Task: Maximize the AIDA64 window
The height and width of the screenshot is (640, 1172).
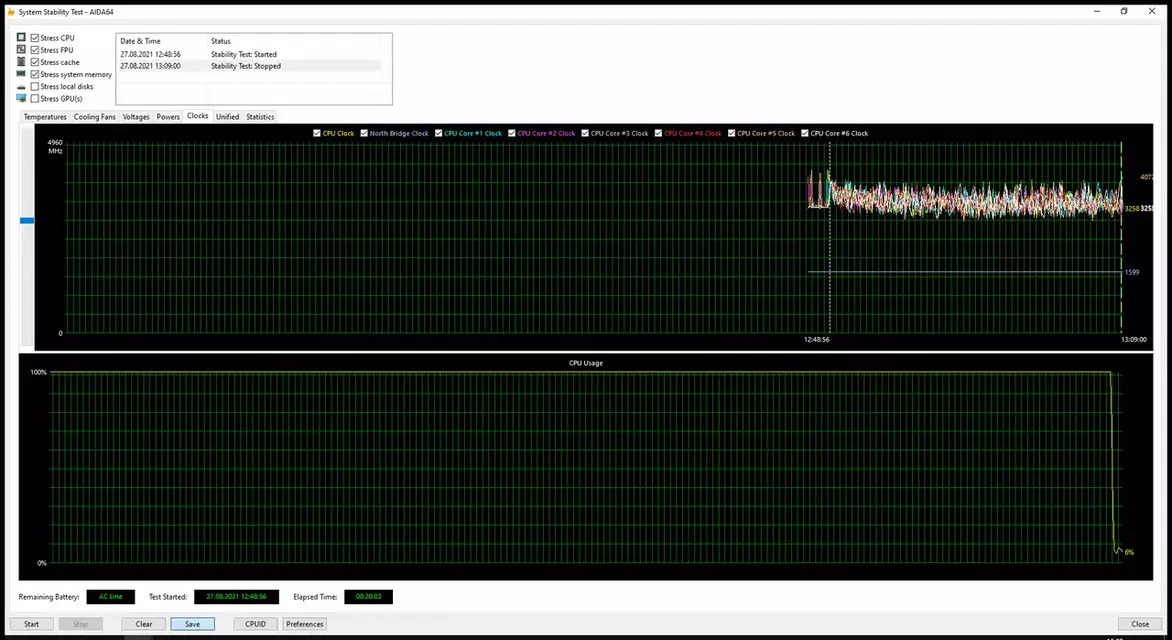Action: click(x=1123, y=11)
